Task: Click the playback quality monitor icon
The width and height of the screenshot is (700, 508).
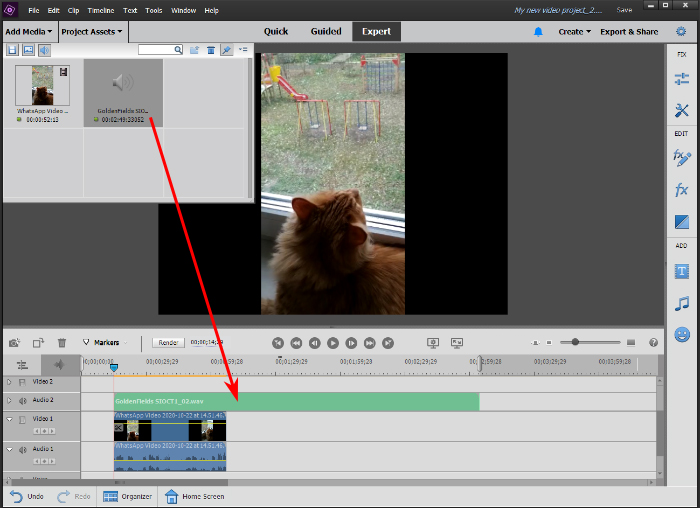Action: [x=433, y=343]
